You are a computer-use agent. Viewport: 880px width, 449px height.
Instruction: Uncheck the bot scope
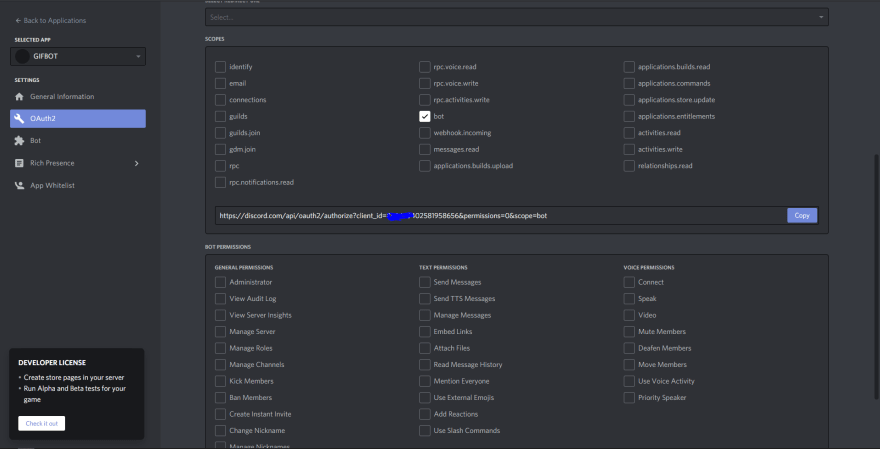point(424,116)
